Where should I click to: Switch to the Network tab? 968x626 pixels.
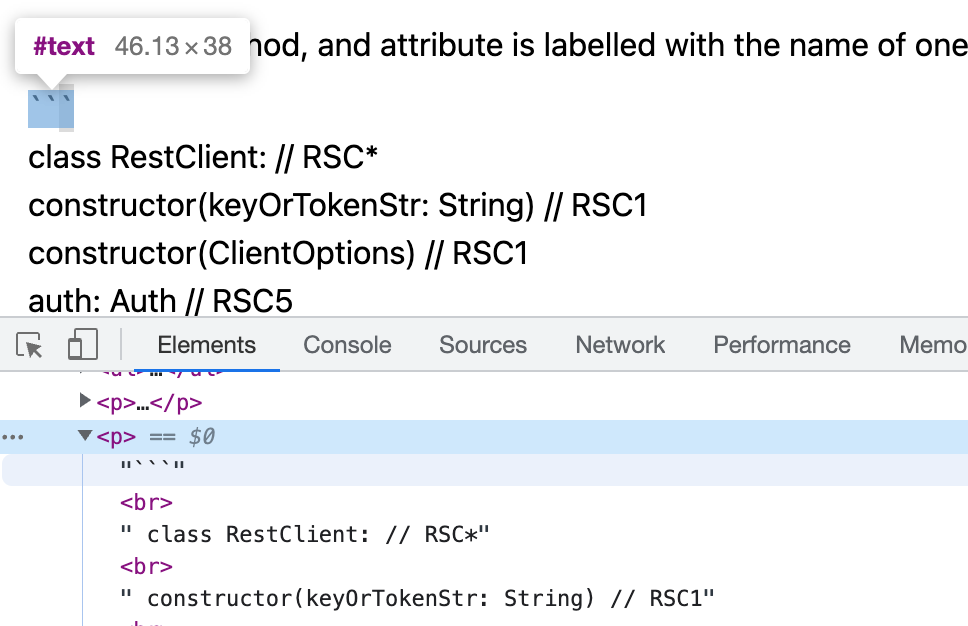coord(620,344)
